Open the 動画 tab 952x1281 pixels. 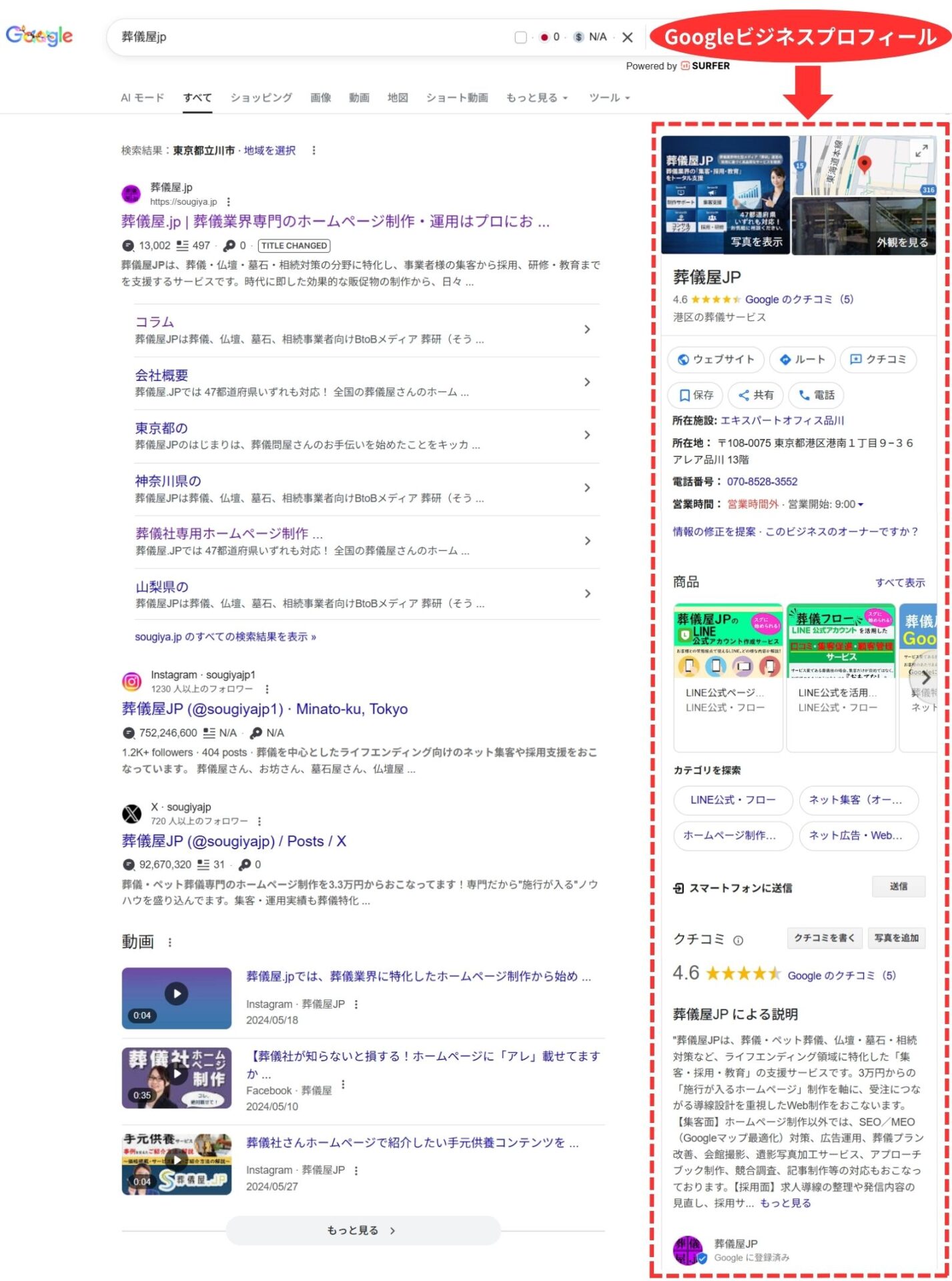pyautogui.click(x=359, y=98)
